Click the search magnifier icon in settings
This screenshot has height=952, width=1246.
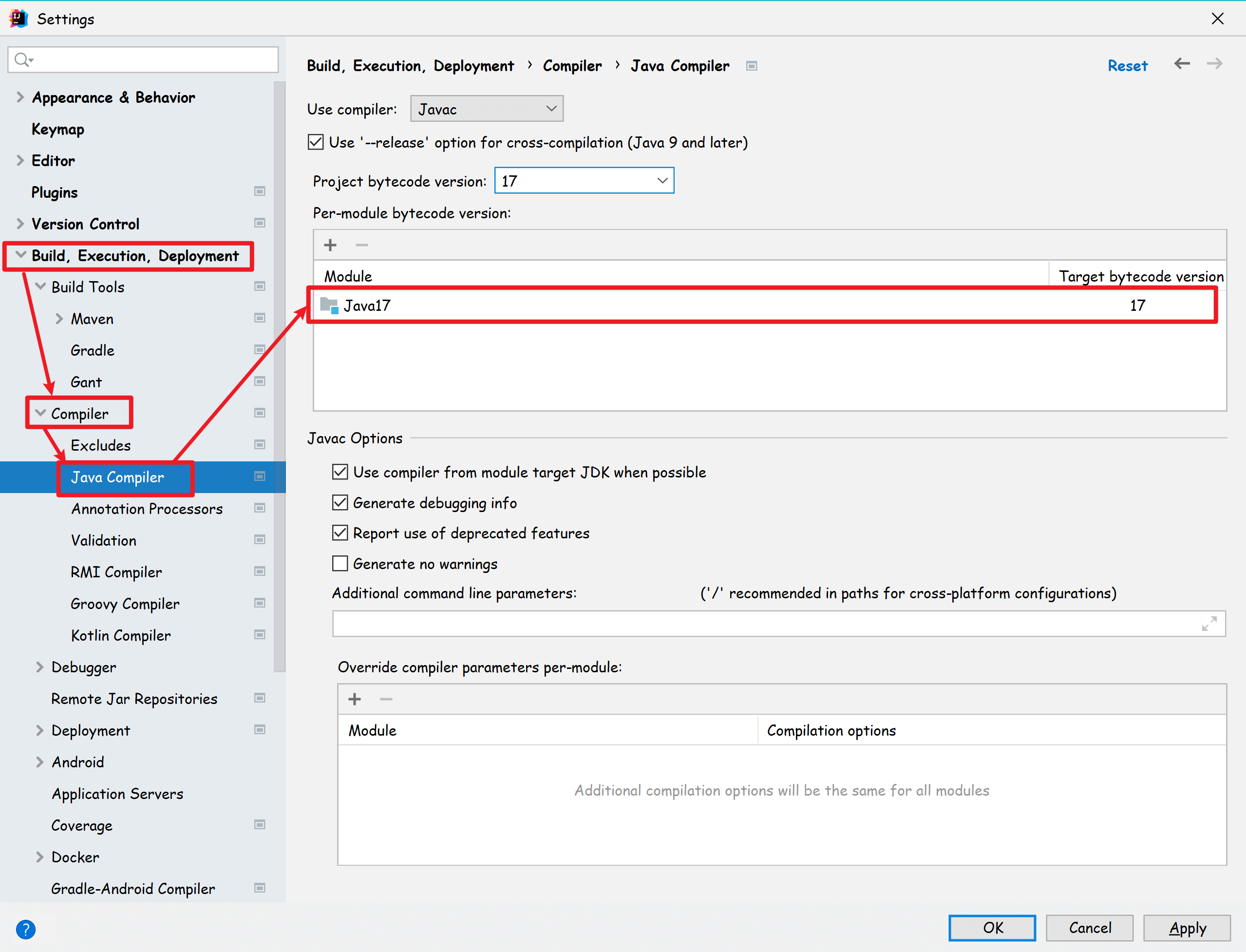point(23,59)
